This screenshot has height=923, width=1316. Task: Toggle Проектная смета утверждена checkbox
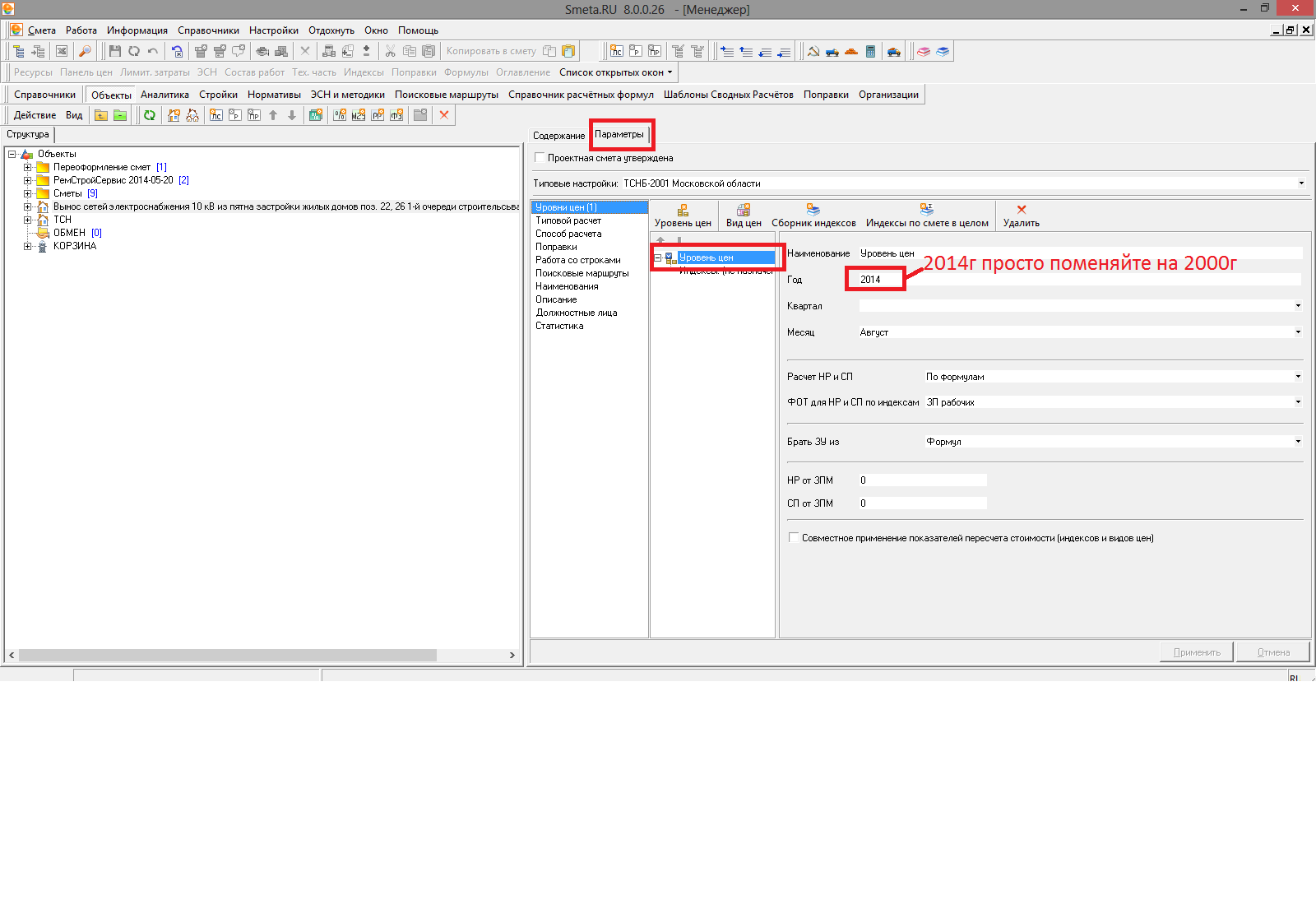pos(540,158)
